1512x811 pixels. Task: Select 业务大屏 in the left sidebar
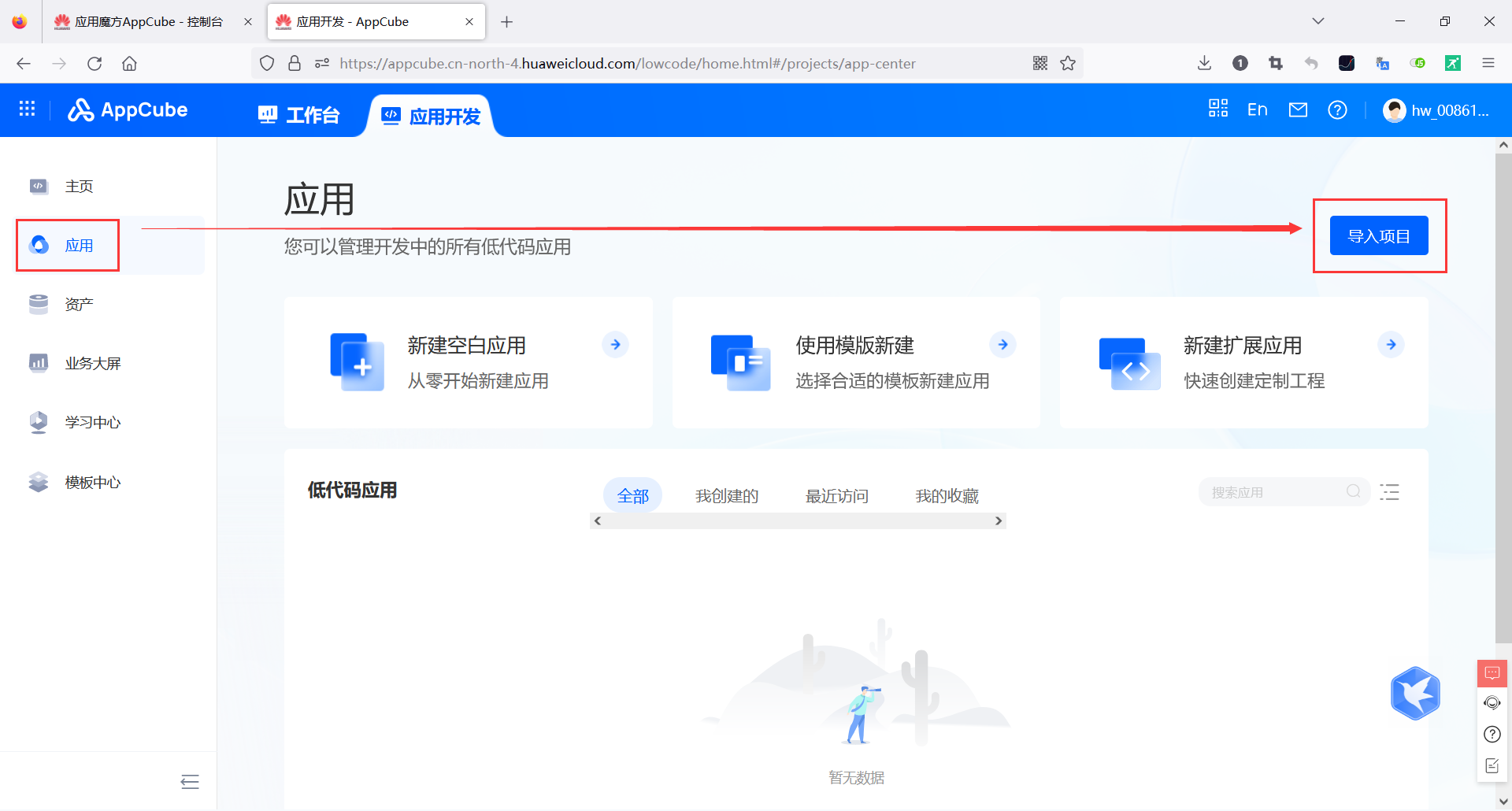click(93, 363)
